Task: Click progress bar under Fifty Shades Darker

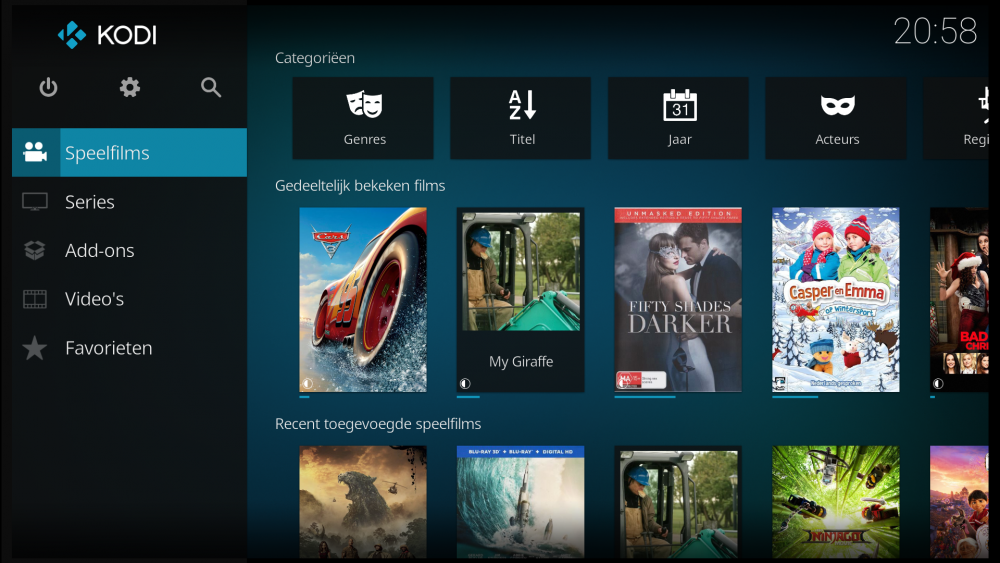Action: click(x=645, y=397)
